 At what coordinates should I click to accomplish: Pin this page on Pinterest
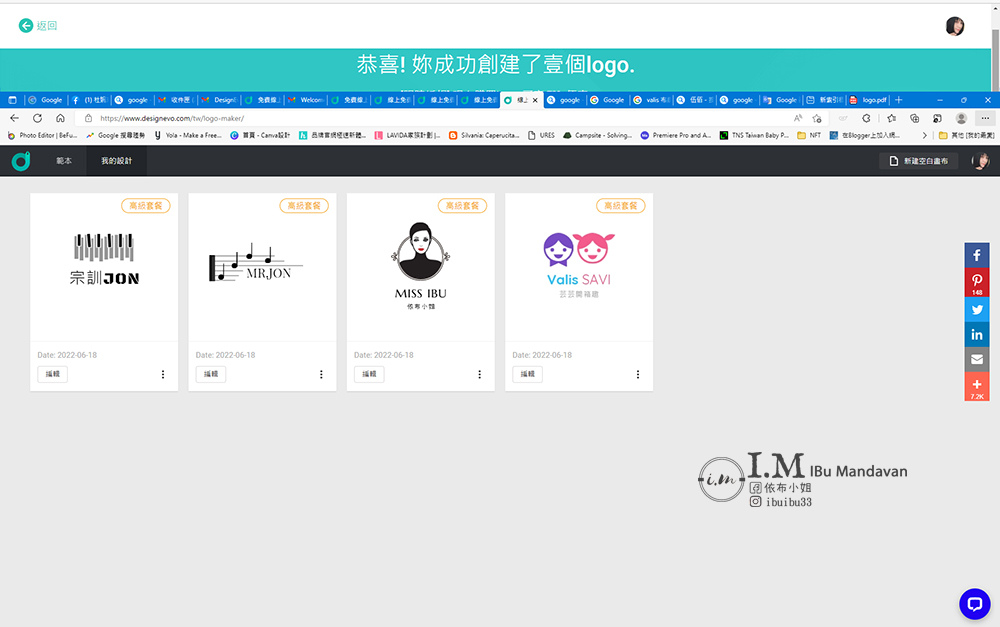click(976, 282)
